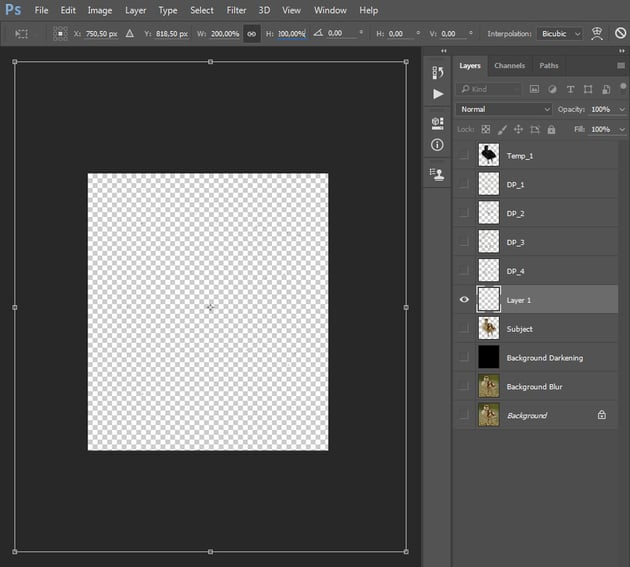This screenshot has width=630, height=567.
Task: Open the Clone Source stamp icon
Action: [x=437, y=173]
